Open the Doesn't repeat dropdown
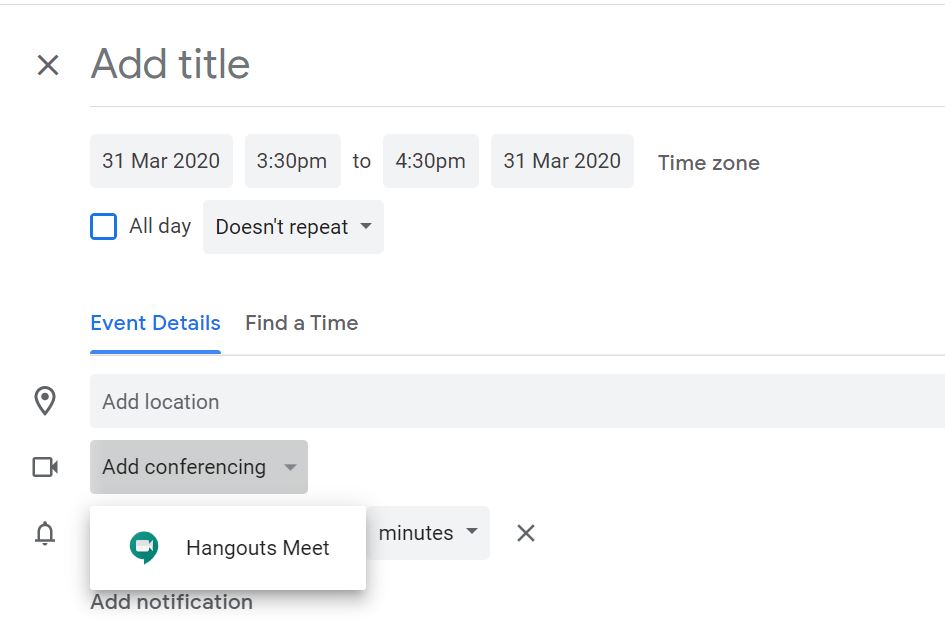This screenshot has height=627, width=945. tap(293, 227)
